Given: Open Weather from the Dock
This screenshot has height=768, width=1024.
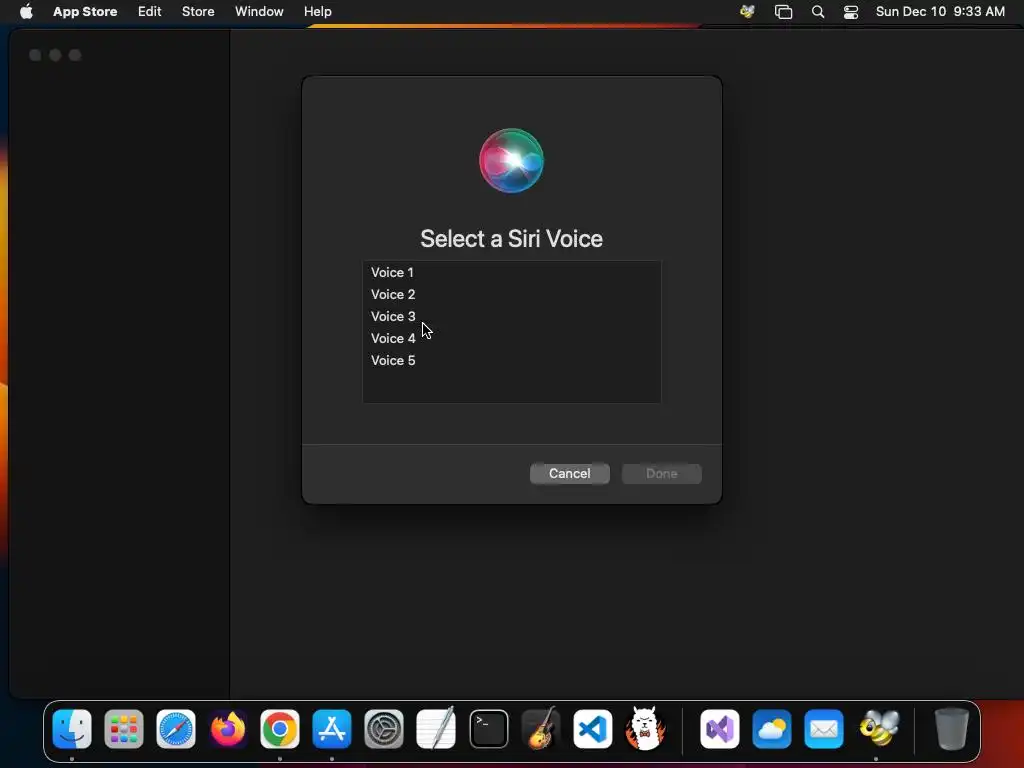Looking at the screenshot, I should [772, 729].
